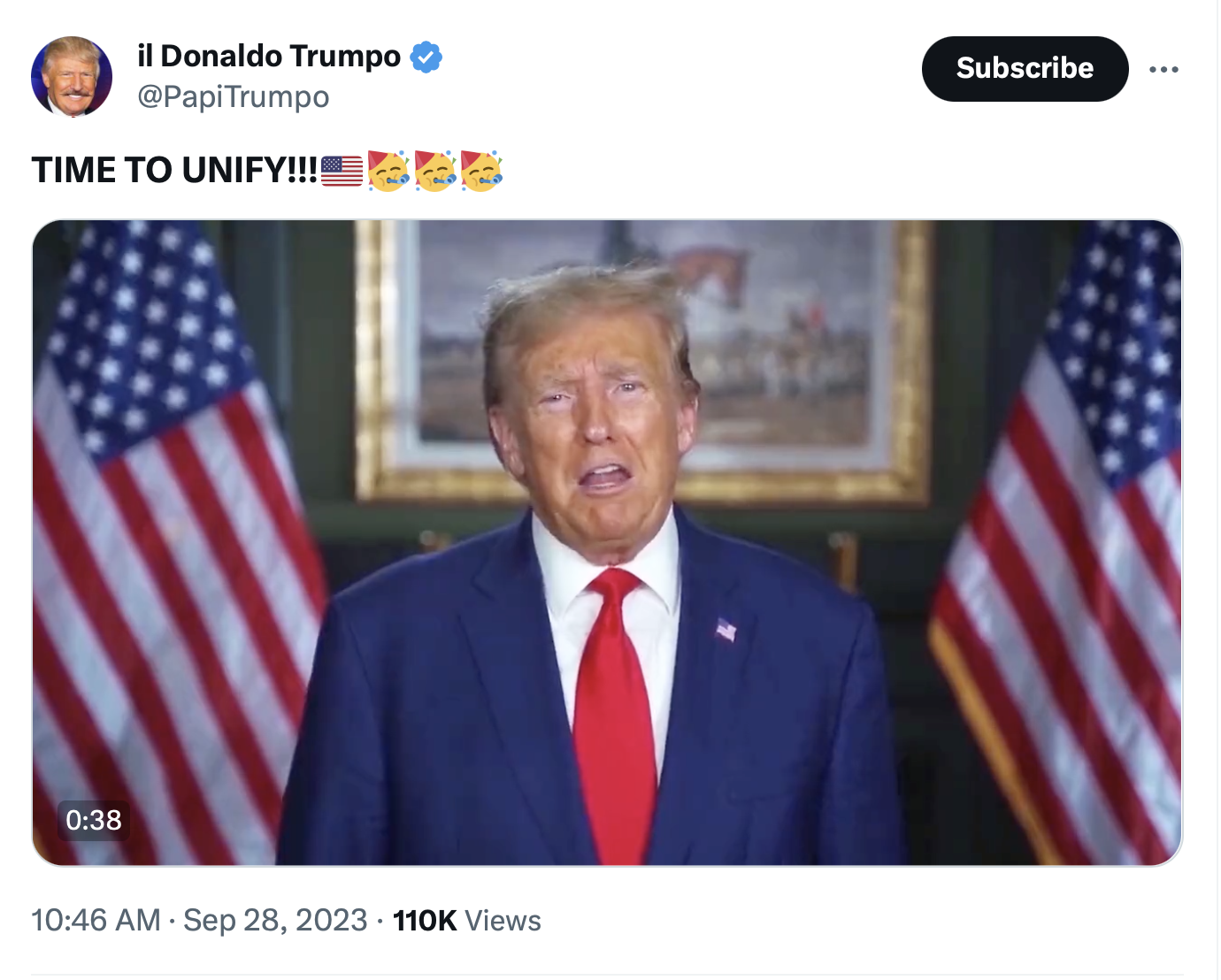Click the 0:38 video duration badge
This screenshot has width=1221, height=980.
click(x=94, y=820)
